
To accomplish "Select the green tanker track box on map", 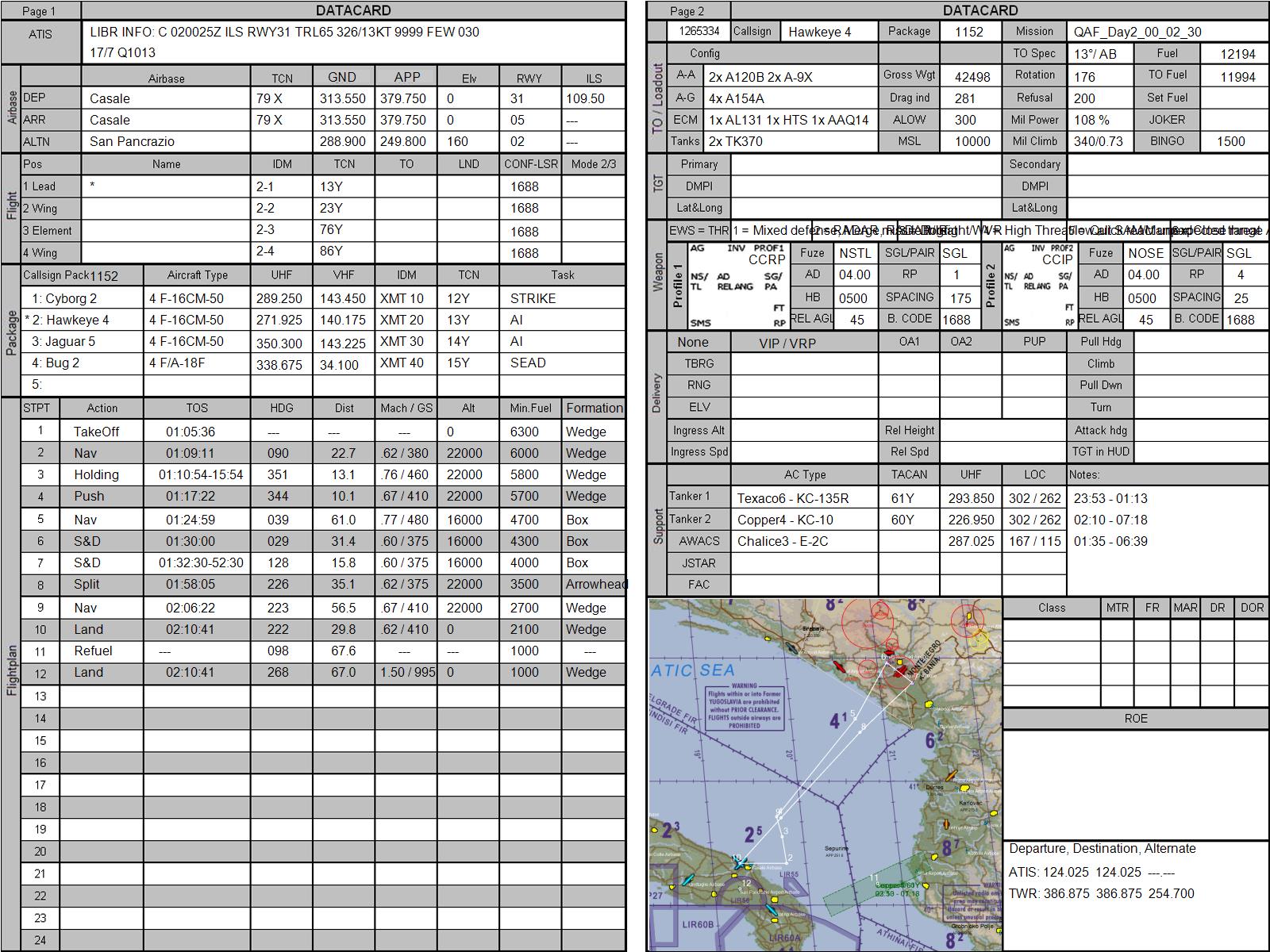I will click(x=877, y=884).
